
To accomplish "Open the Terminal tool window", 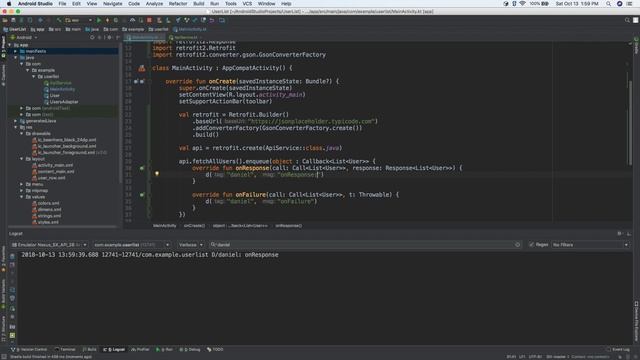I will [x=65, y=349].
